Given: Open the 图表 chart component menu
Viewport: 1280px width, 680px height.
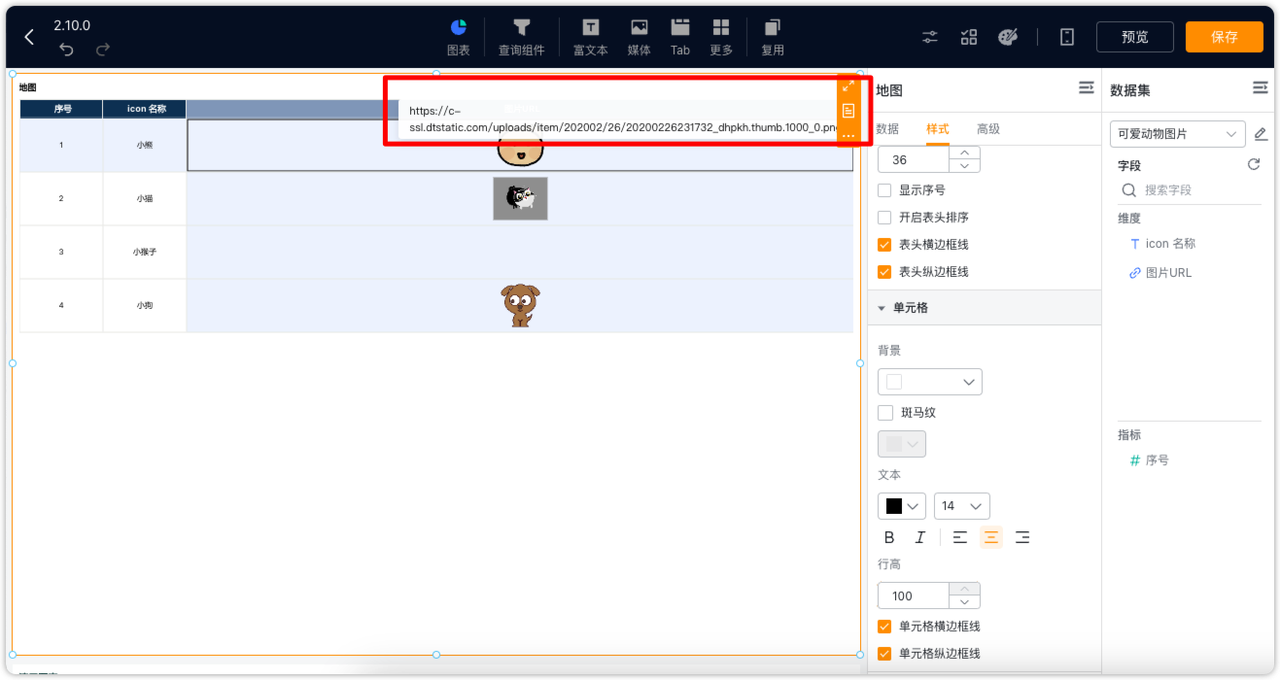Looking at the screenshot, I should pos(458,37).
